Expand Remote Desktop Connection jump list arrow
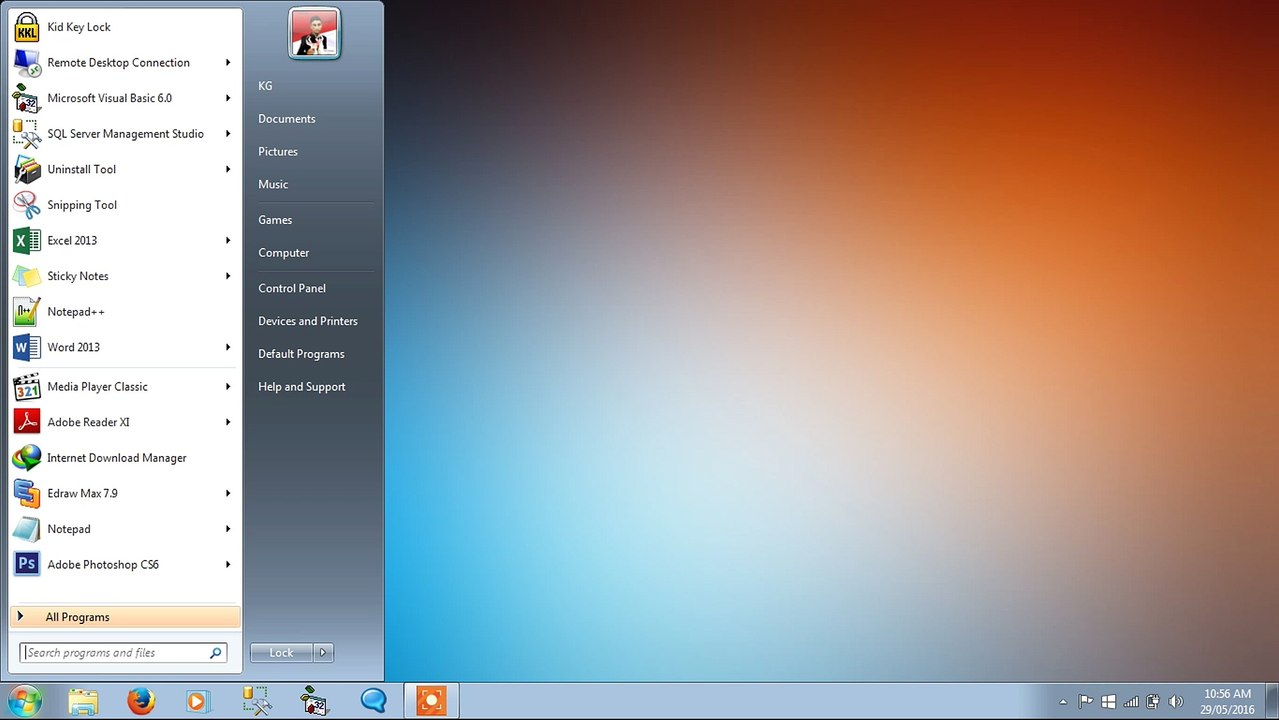The height and width of the screenshot is (720, 1279). point(229,62)
